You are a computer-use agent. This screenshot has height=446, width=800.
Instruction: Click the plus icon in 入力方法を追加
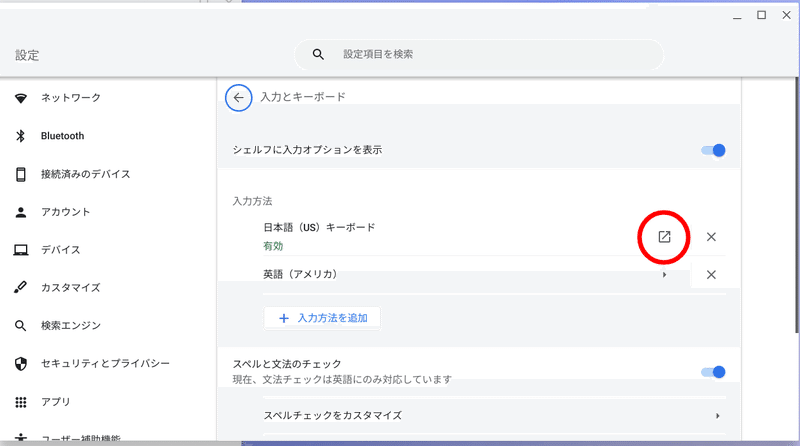[284, 318]
